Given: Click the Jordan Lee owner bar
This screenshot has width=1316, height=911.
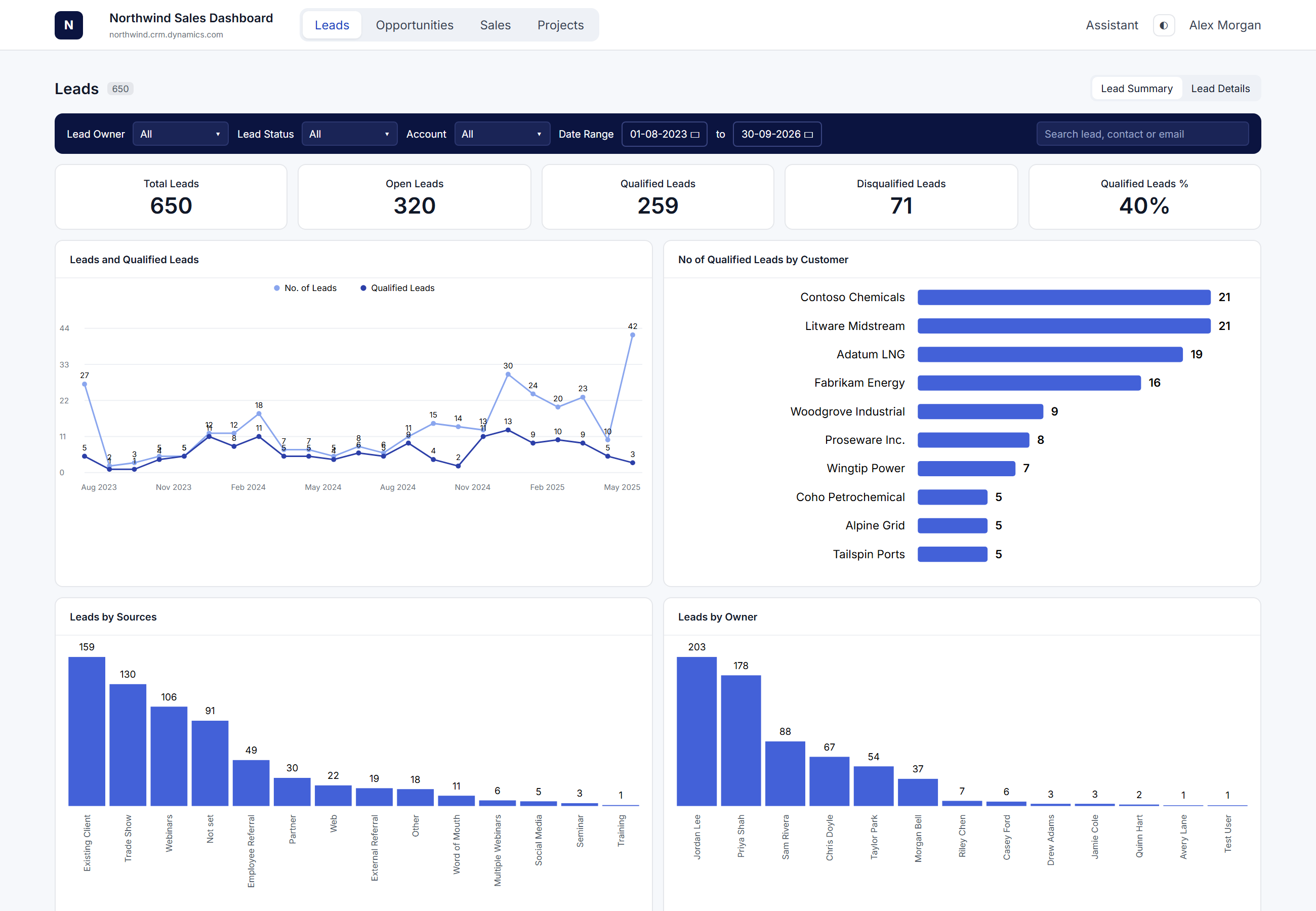Looking at the screenshot, I should click(697, 731).
